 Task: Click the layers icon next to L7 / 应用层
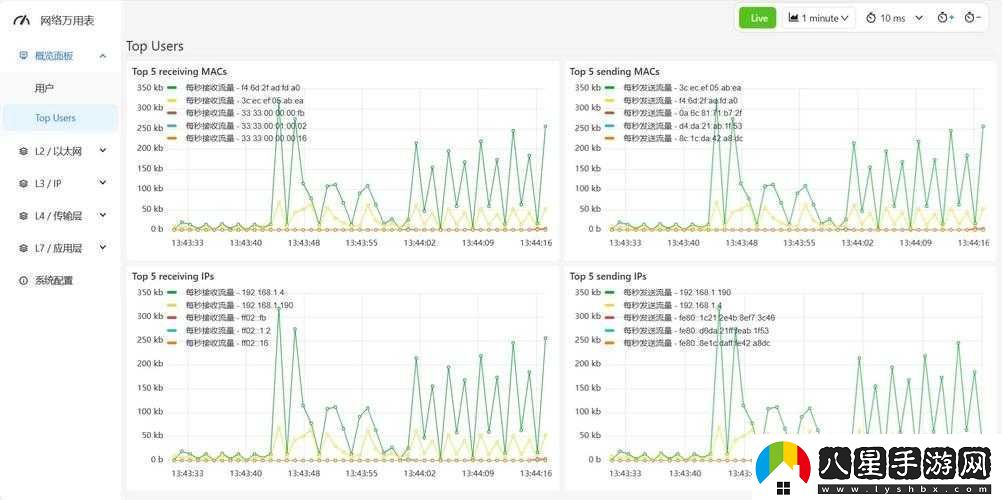click(x=24, y=248)
